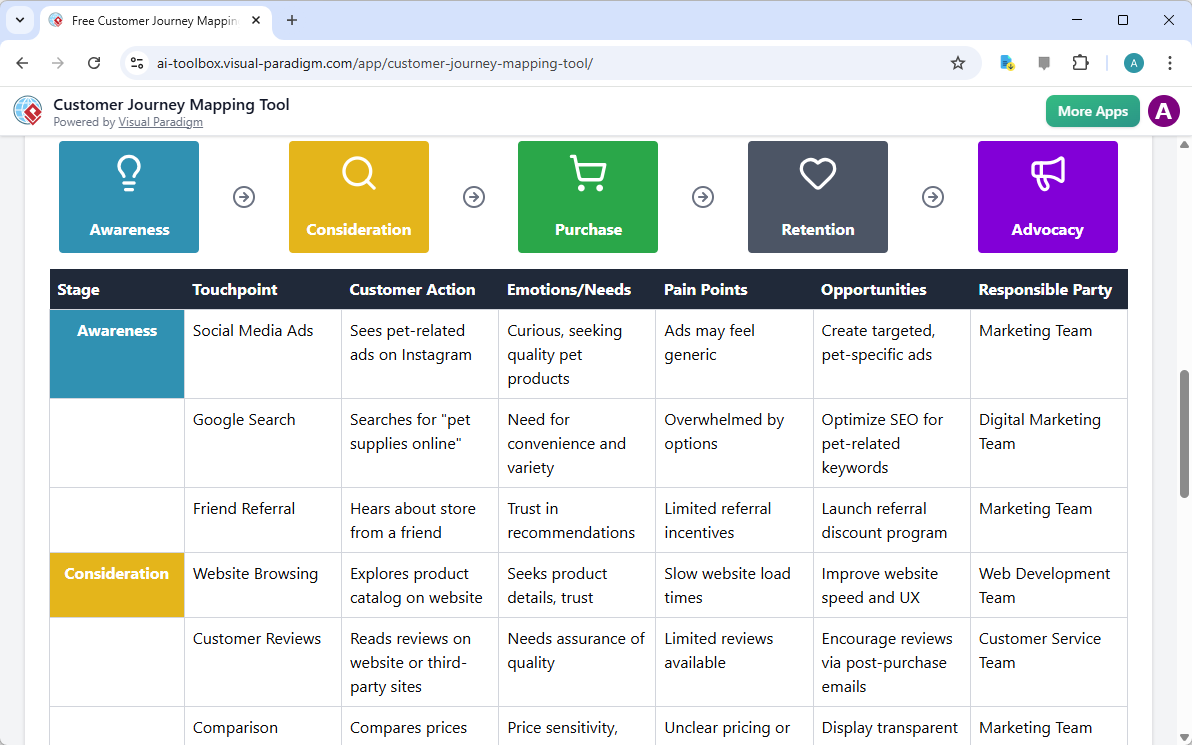This screenshot has height=745, width=1192.
Task: Open the browser extensions dropdown
Action: pyautogui.click(x=1080, y=62)
